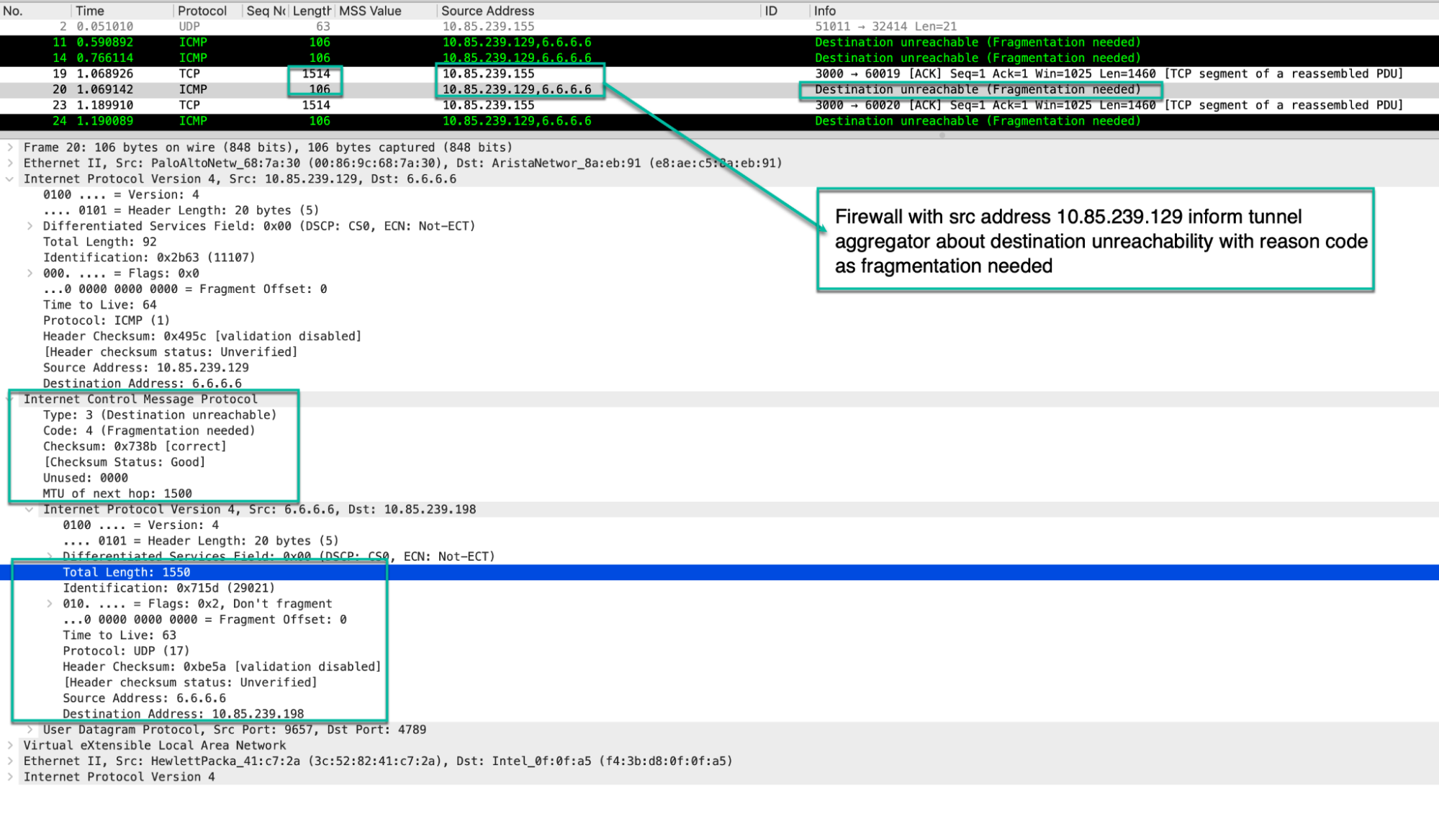Sort packets by Protocol column
The height and width of the screenshot is (840, 1439).
coord(202,10)
